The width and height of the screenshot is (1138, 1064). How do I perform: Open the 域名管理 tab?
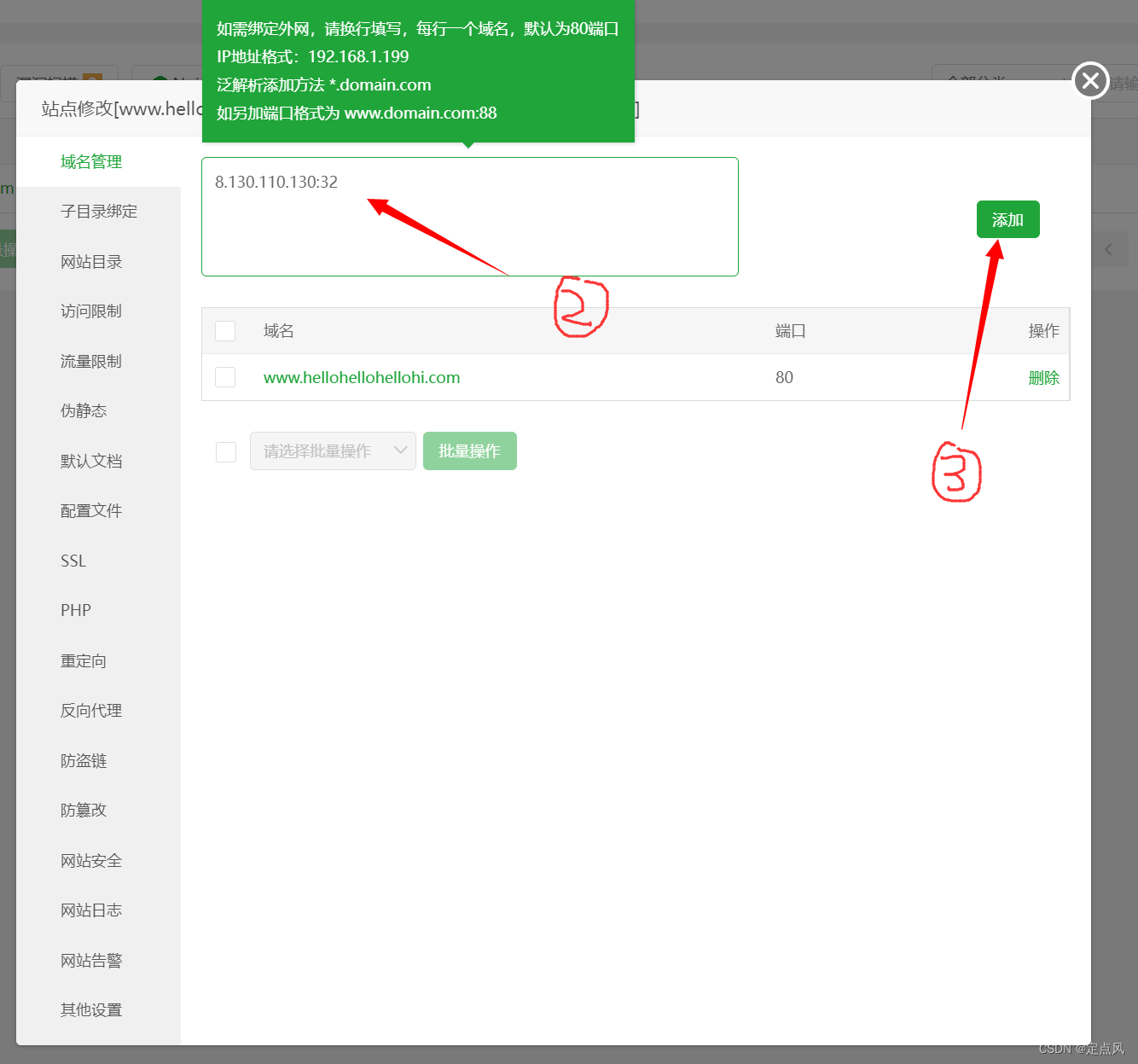coord(91,162)
